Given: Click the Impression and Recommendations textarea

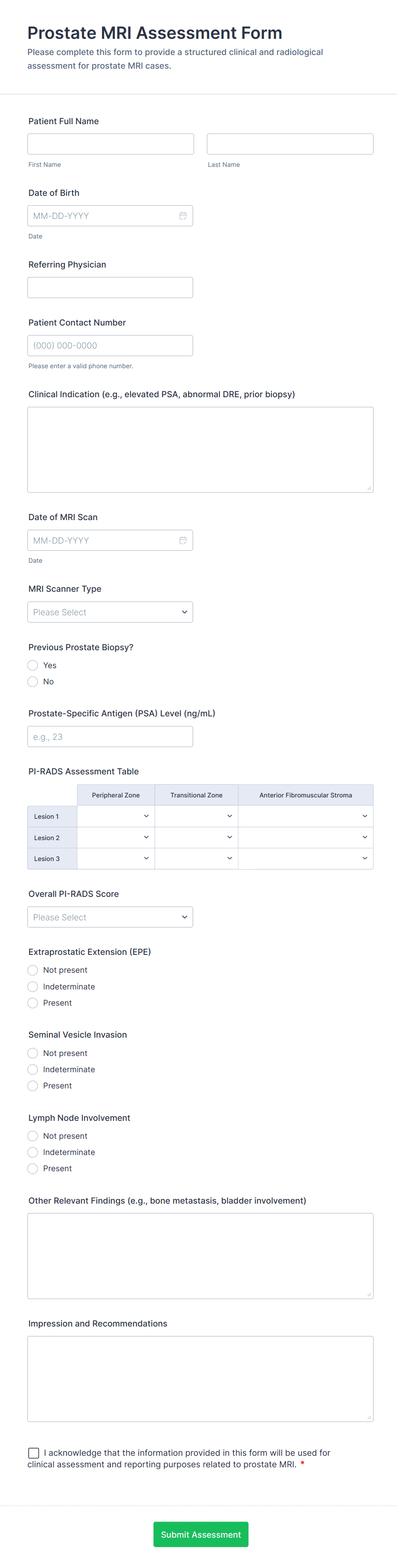Looking at the screenshot, I should click(200, 1379).
